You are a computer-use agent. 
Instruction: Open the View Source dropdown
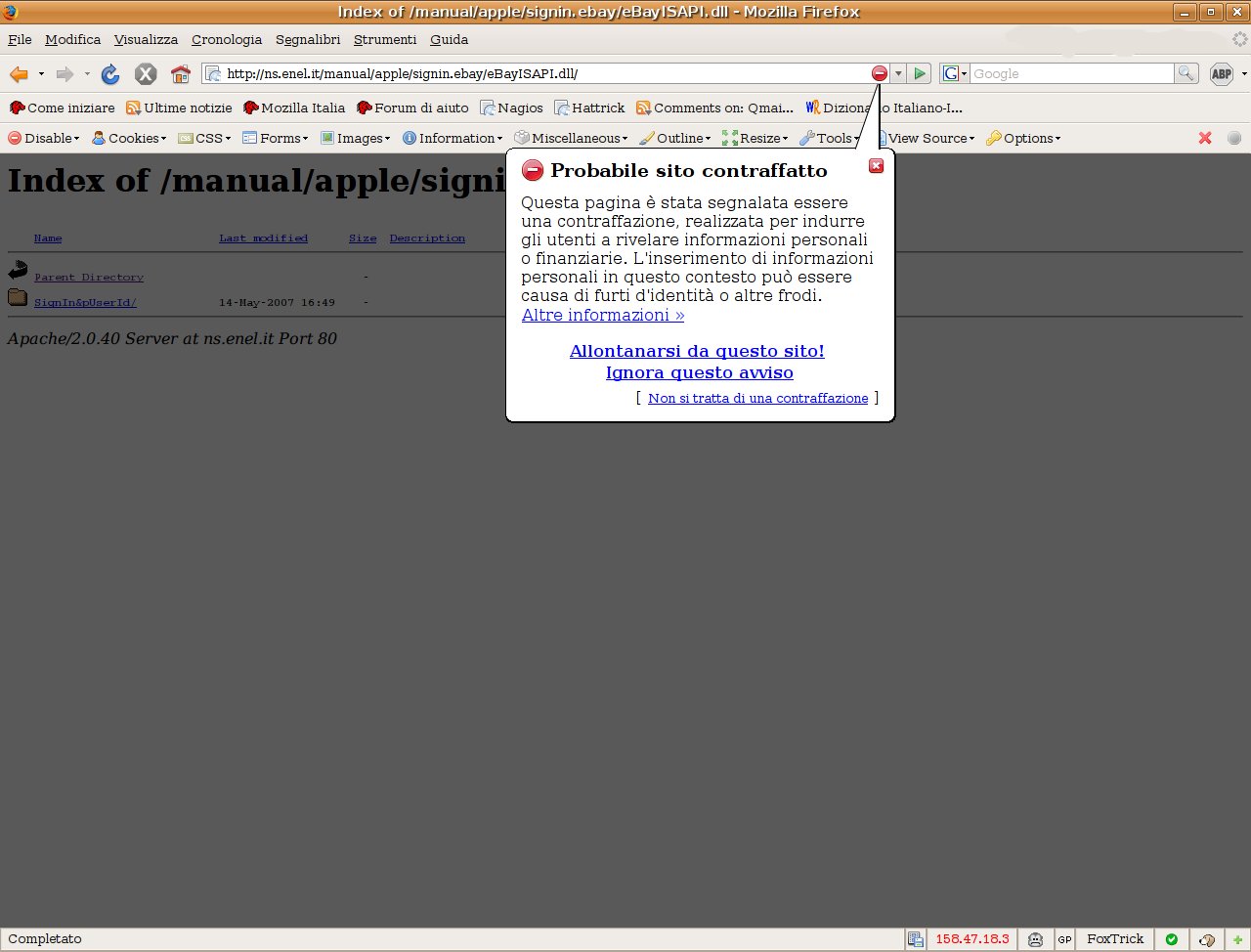pos(925,138)
